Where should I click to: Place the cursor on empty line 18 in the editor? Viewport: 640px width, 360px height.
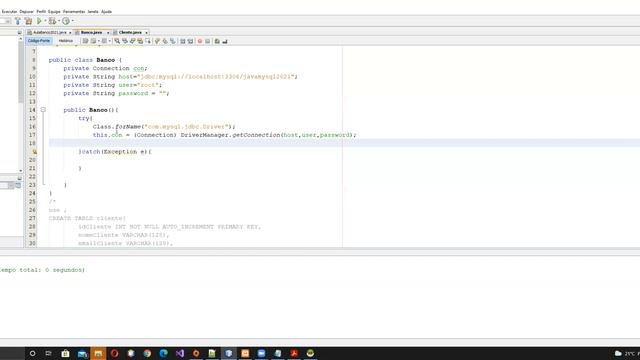tap(344, 143)
